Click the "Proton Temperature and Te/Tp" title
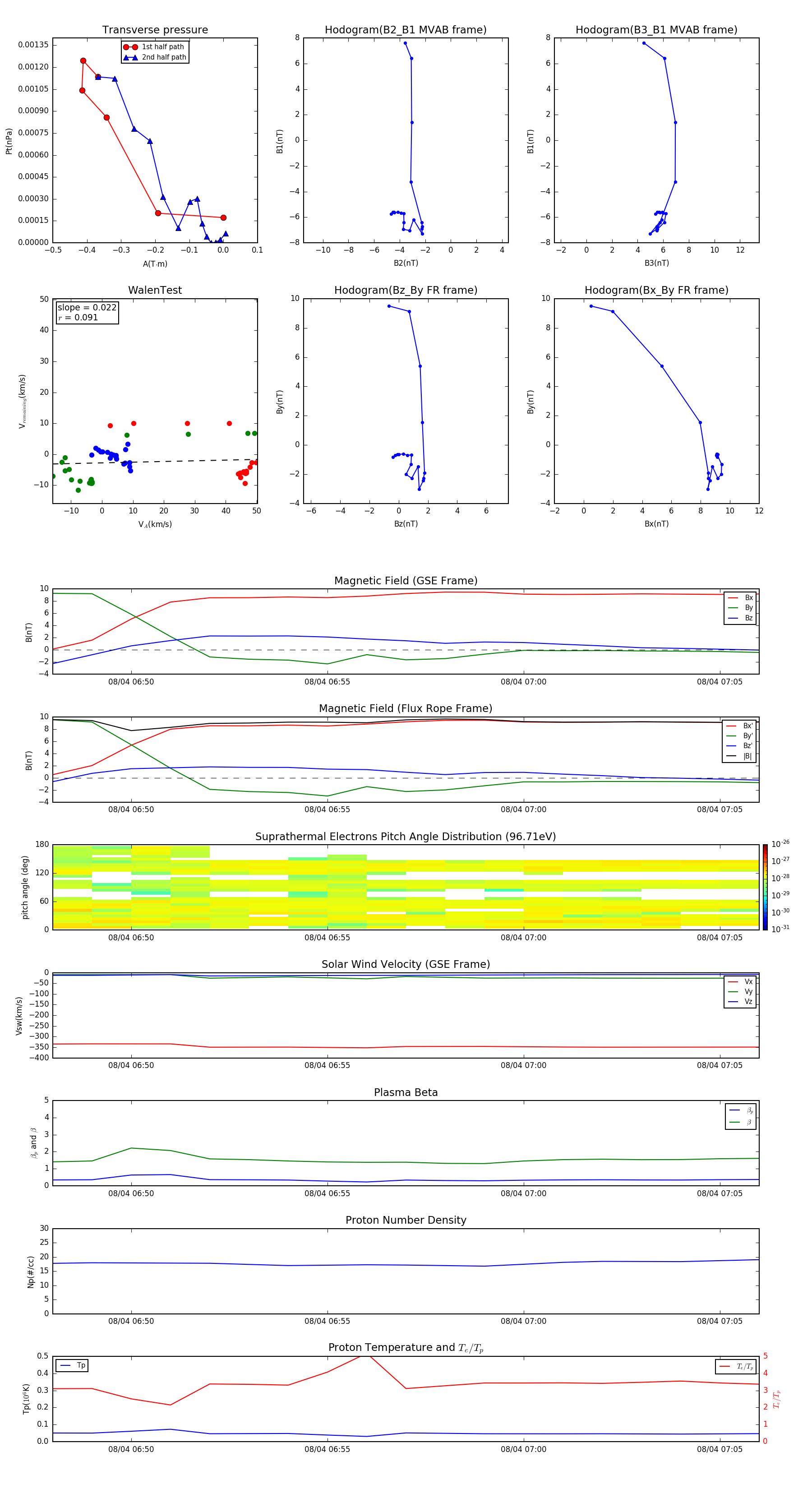812x1489 pixels. tap(406, 1347)
